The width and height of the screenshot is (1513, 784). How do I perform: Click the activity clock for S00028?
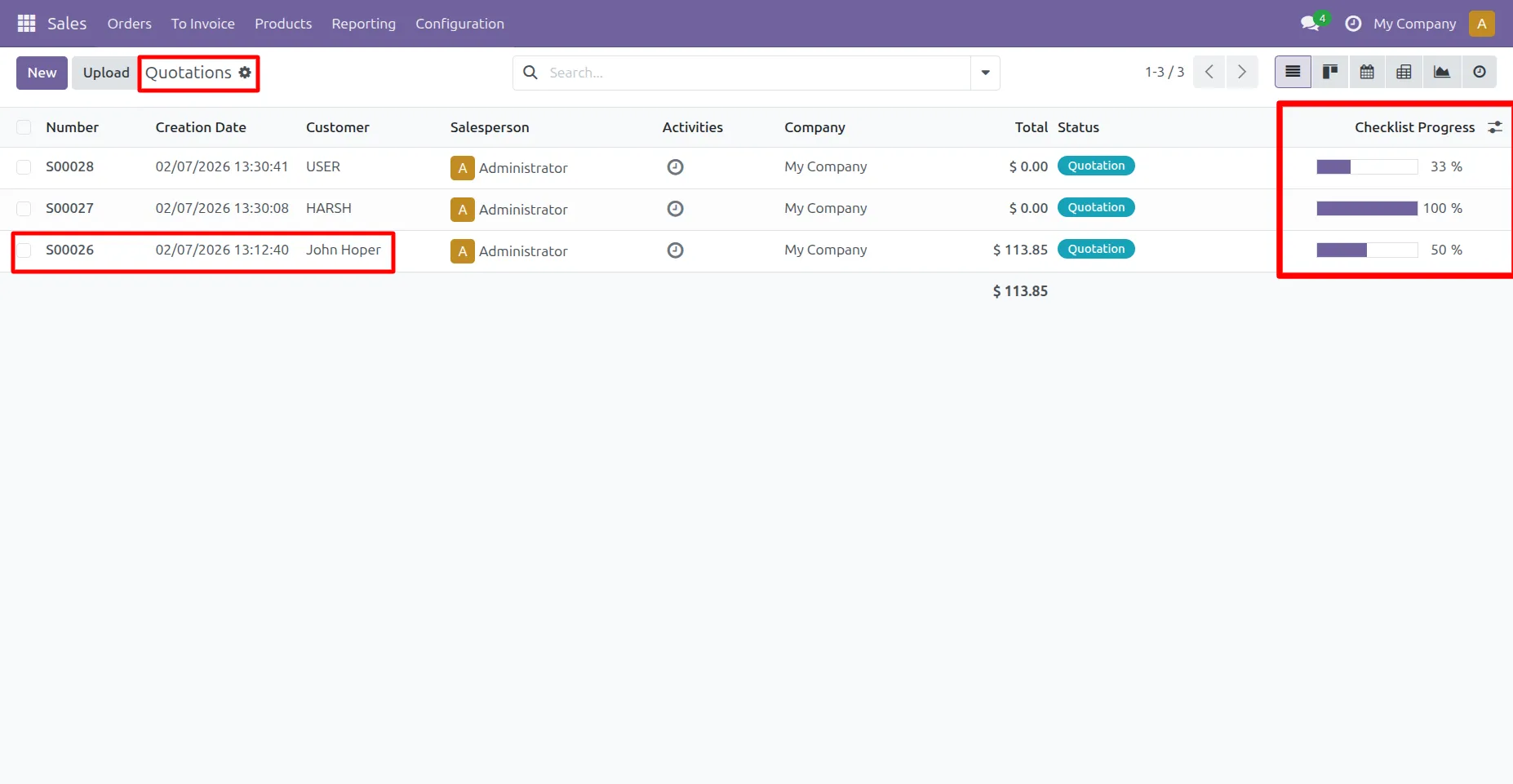click(675, 167)
